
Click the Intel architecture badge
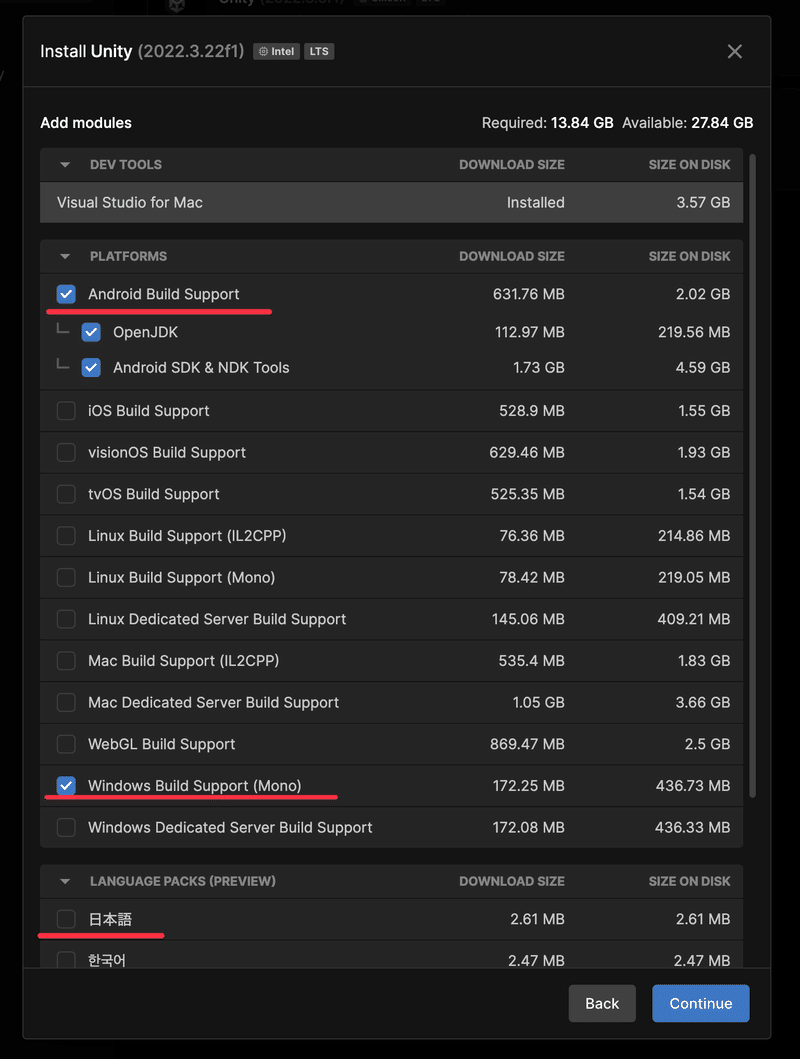[276, 51]
